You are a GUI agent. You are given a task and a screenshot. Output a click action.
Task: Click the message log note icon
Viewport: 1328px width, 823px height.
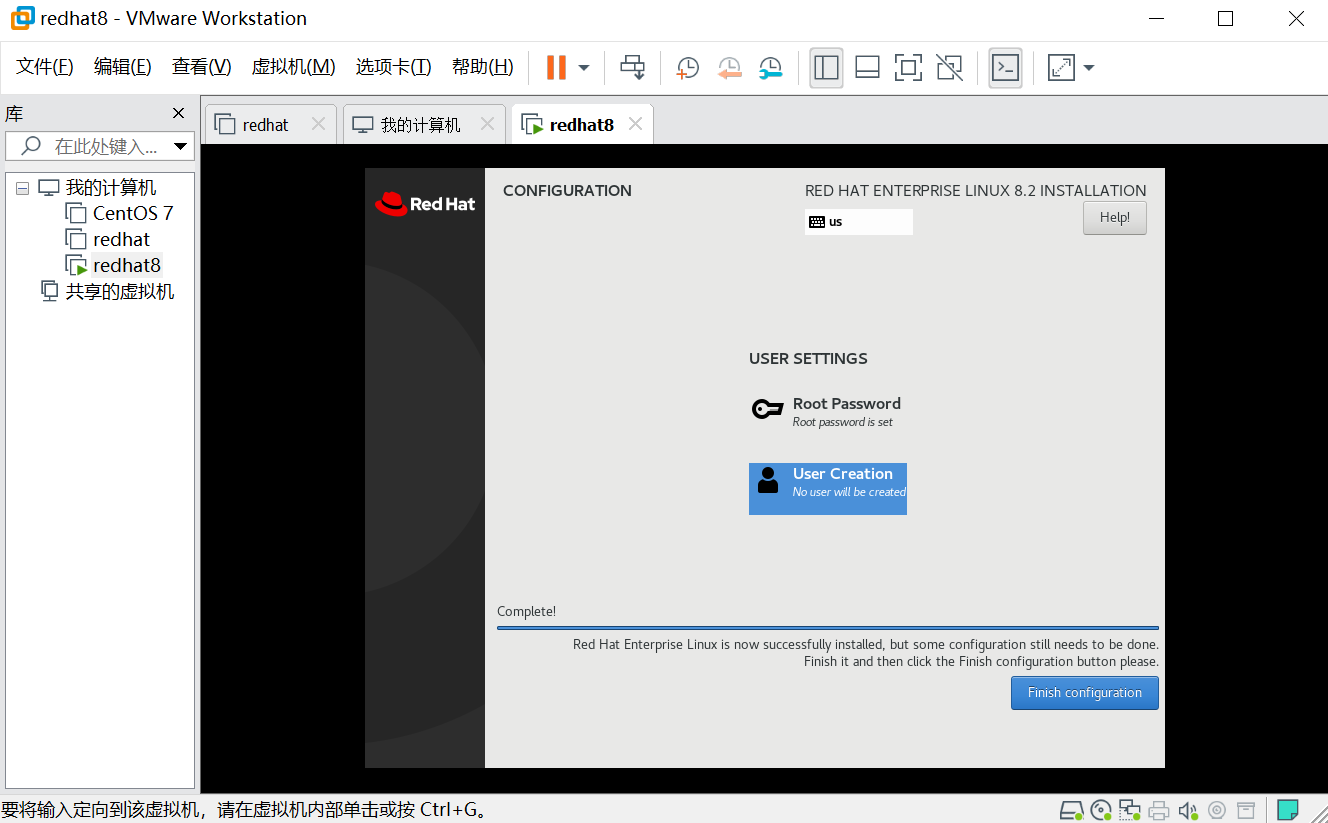pos(1288,810)
